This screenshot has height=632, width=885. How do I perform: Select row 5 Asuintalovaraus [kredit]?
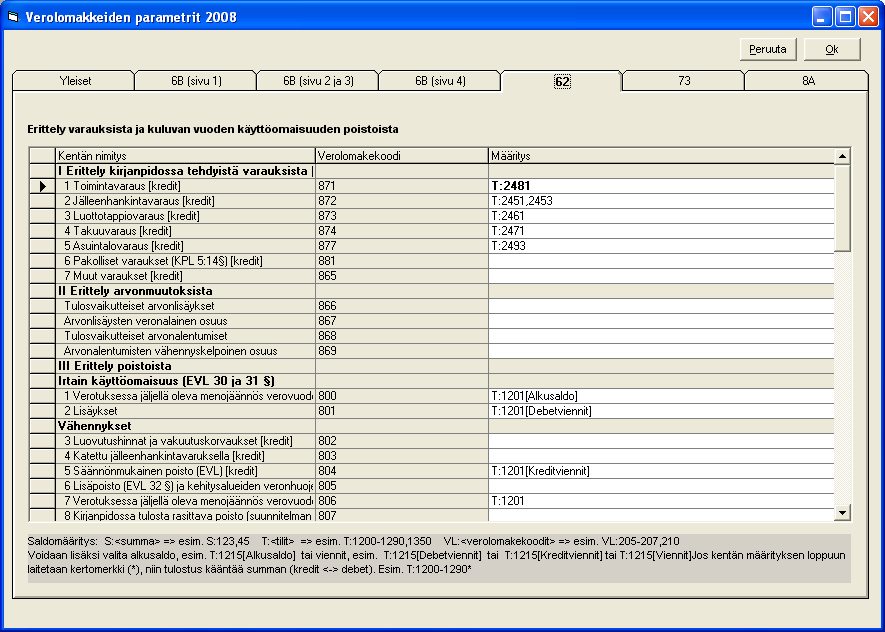coord(186,246)
